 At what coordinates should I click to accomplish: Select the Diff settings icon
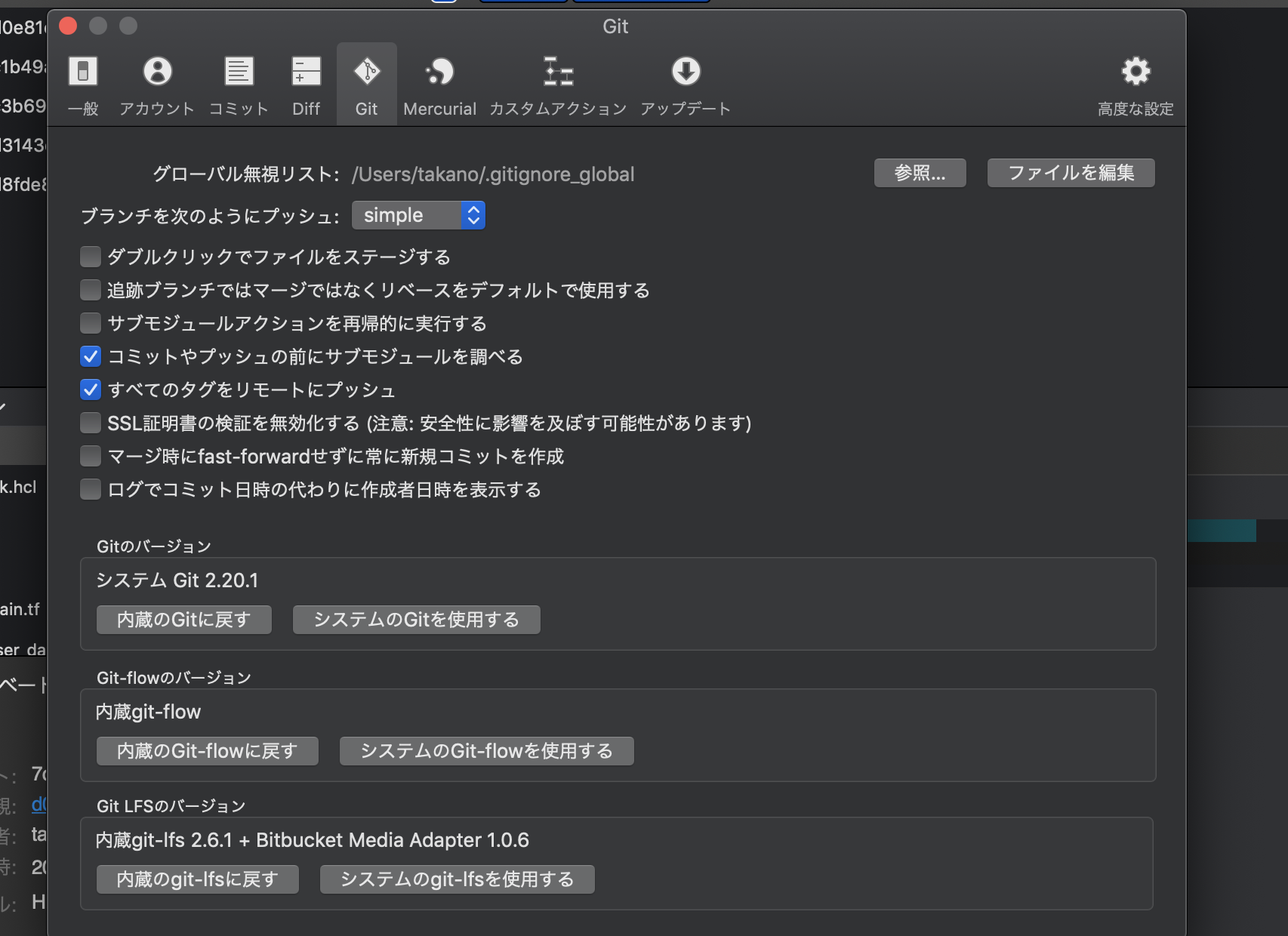305,83
